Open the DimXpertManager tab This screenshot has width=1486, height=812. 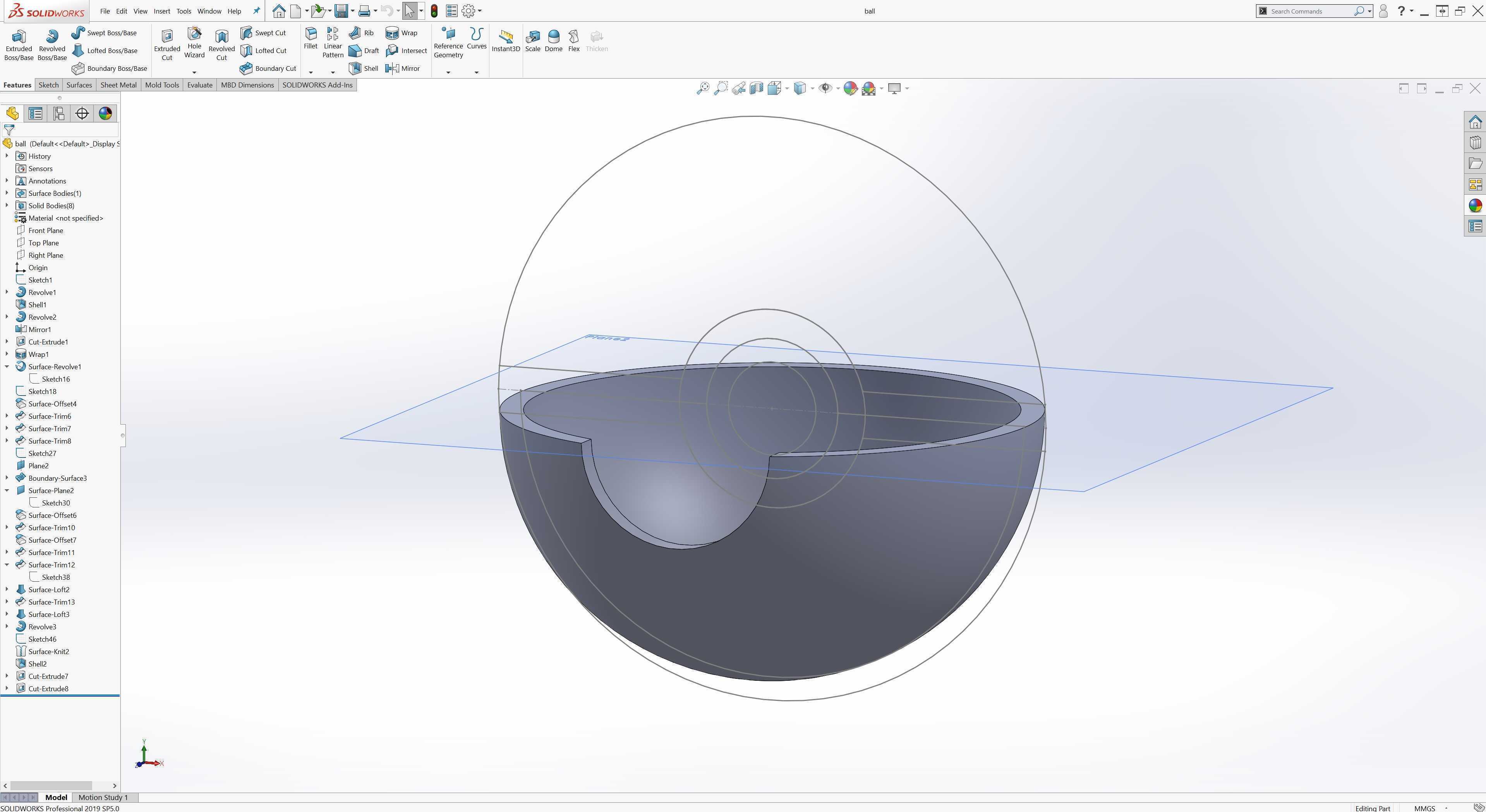(x=82, y=114)
